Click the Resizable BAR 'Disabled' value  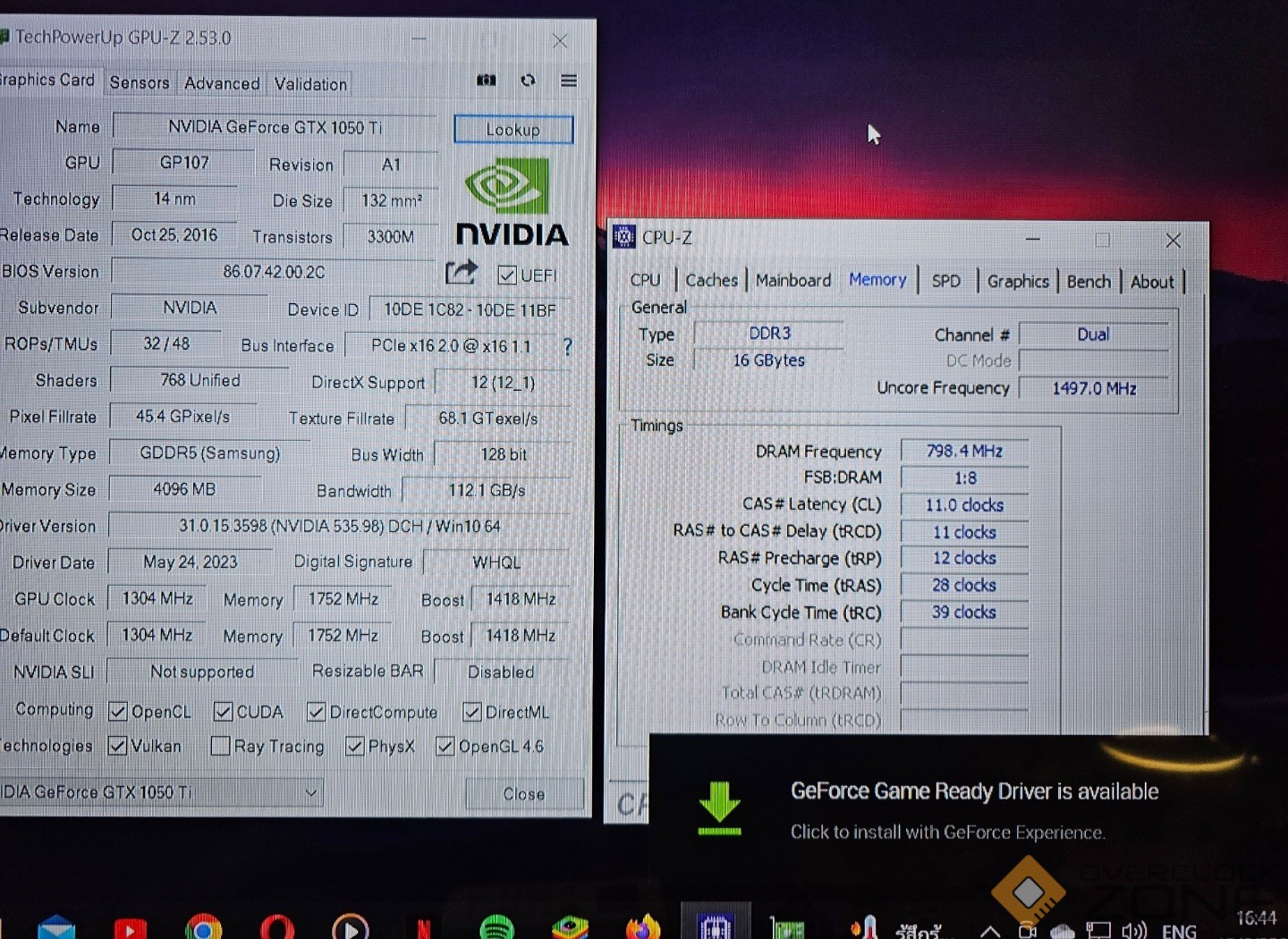[x=501, y=672]
